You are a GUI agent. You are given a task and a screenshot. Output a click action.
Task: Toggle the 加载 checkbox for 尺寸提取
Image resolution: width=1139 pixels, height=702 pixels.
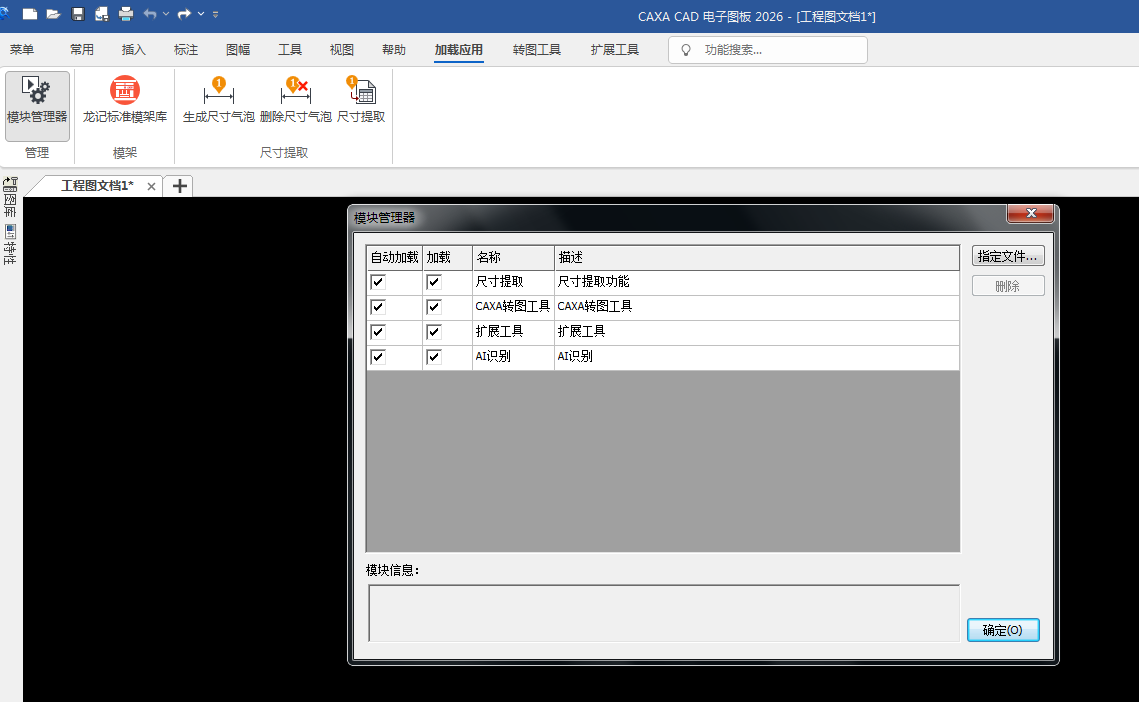click(x=432, y=282)
